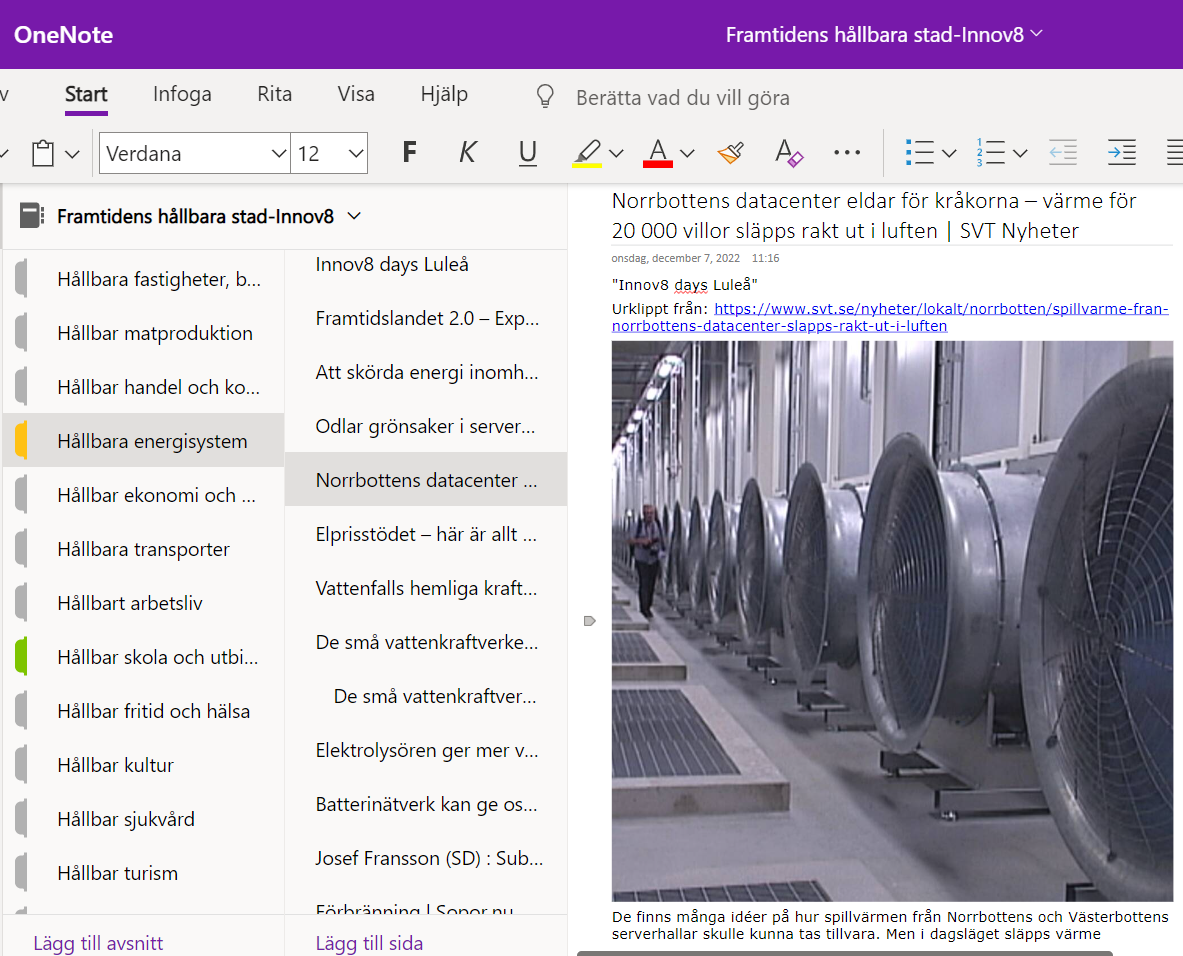Open page Elektrolysören ger mer v...
1183x956 pixels.
click(426, 750)
